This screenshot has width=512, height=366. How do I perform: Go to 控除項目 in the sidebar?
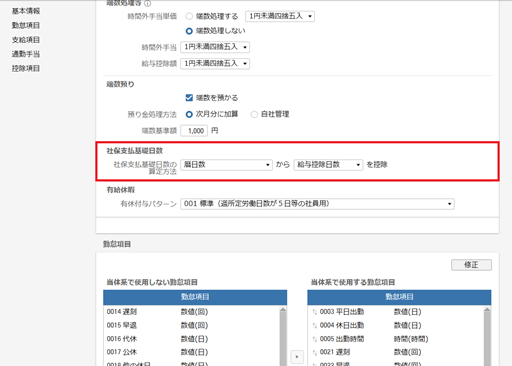(x=26, y=68)
